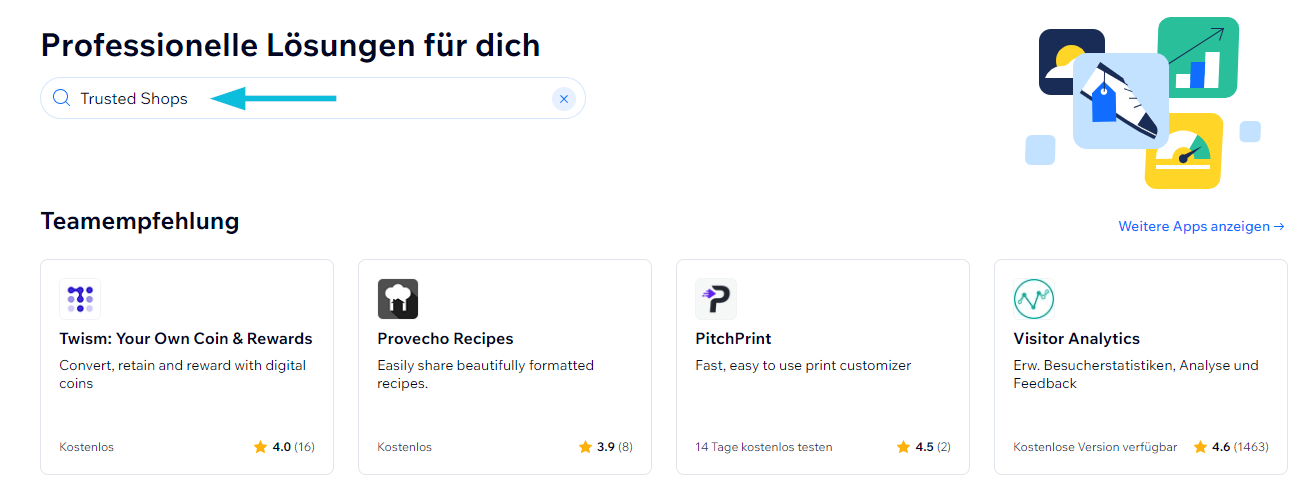Open the PitchPrint app title

(733, 339)
